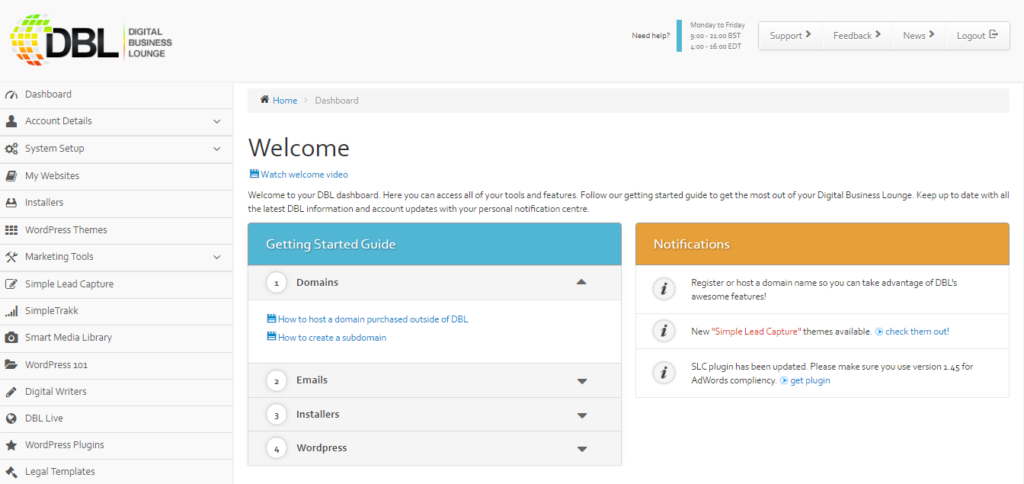
Task: Click the Support button in header
Action: tap(790, 35)
